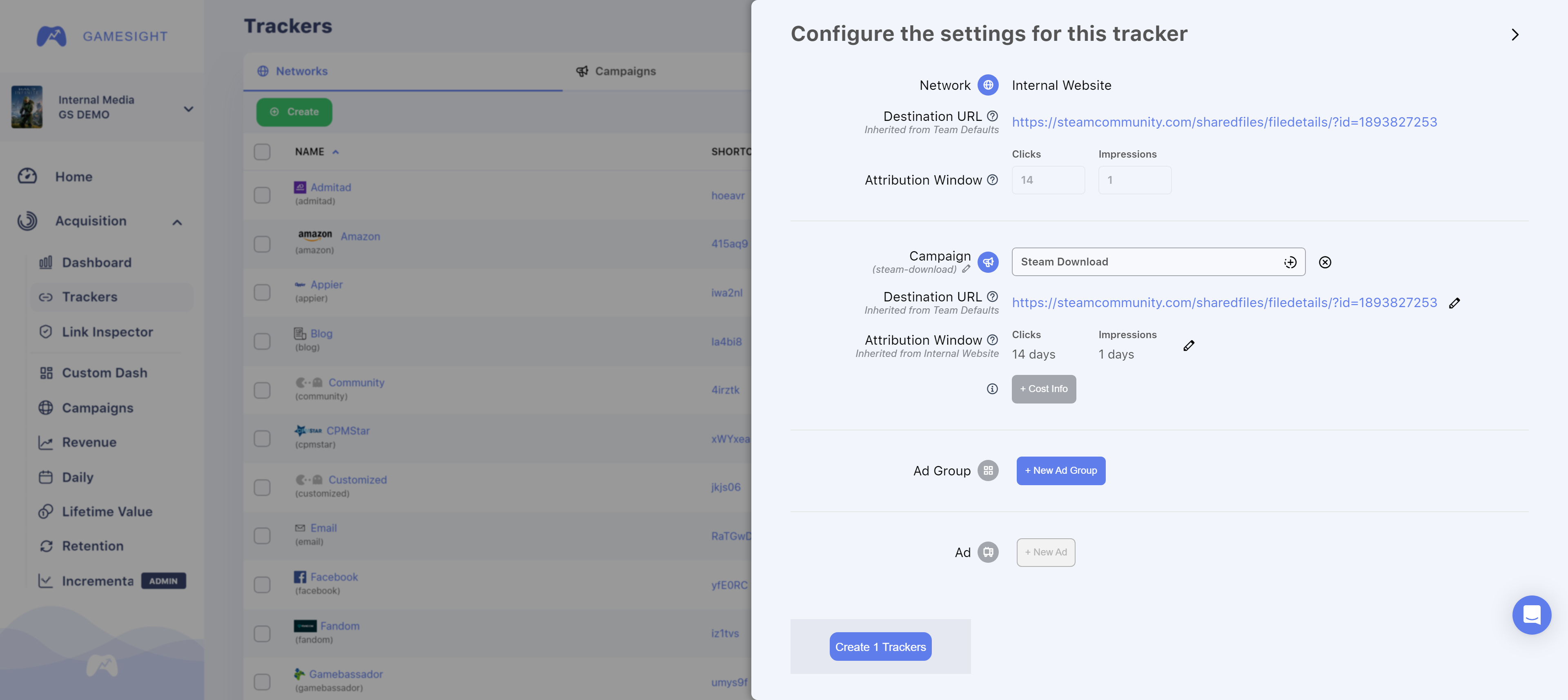The width and height of the screenshot is (1568, 700).
Task: Open the Facebook network link
Action: point(334,577)
